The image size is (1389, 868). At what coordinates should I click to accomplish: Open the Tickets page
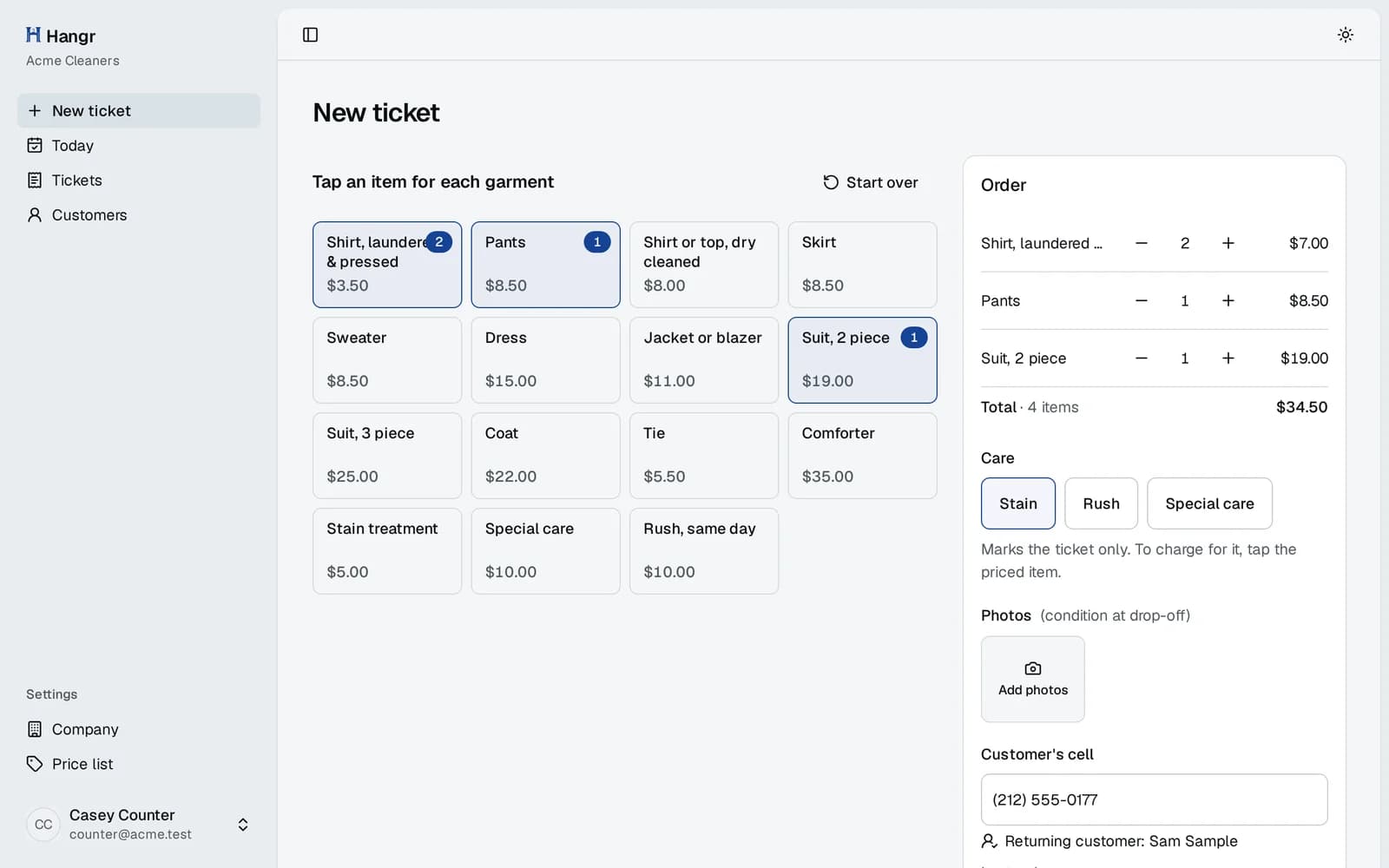click(x=139, y=181)
